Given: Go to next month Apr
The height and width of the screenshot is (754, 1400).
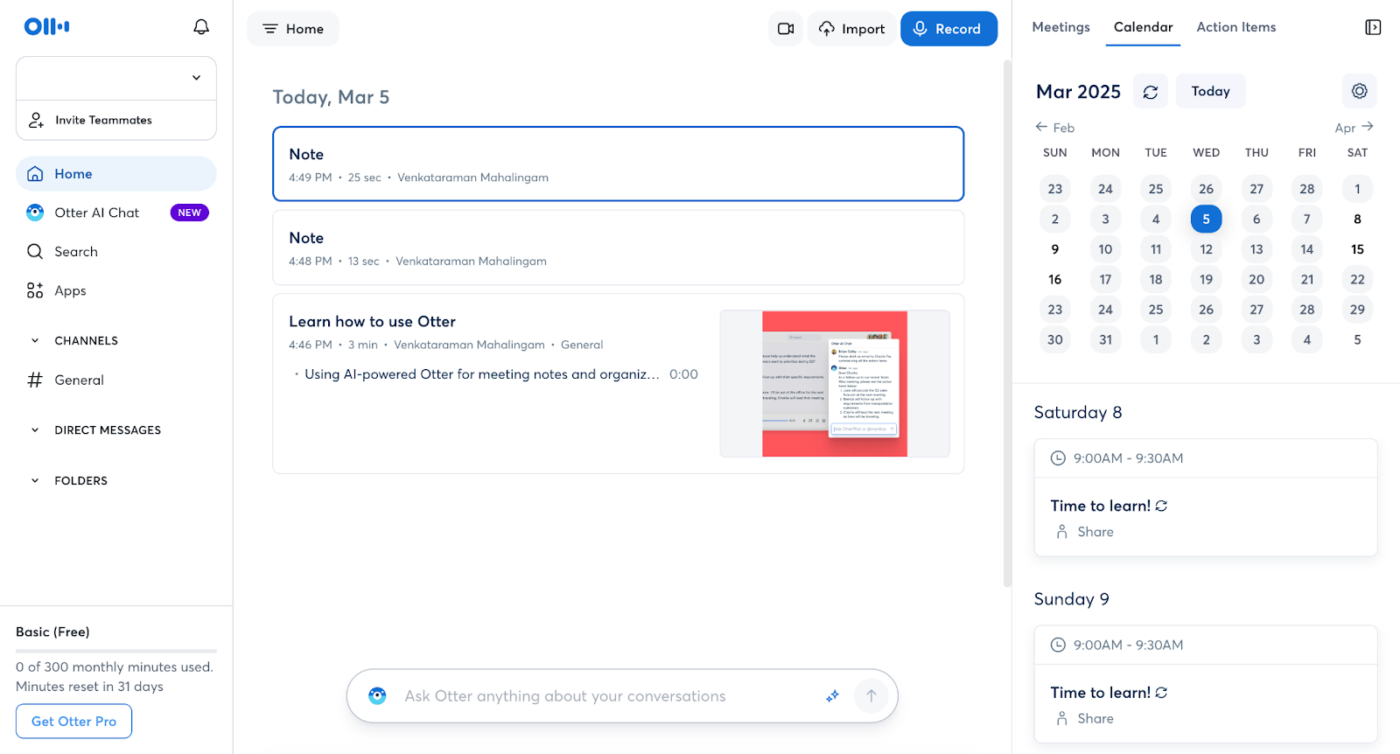Looking at the screenshot, I should pyautogui.click(x=1354, y=127).
